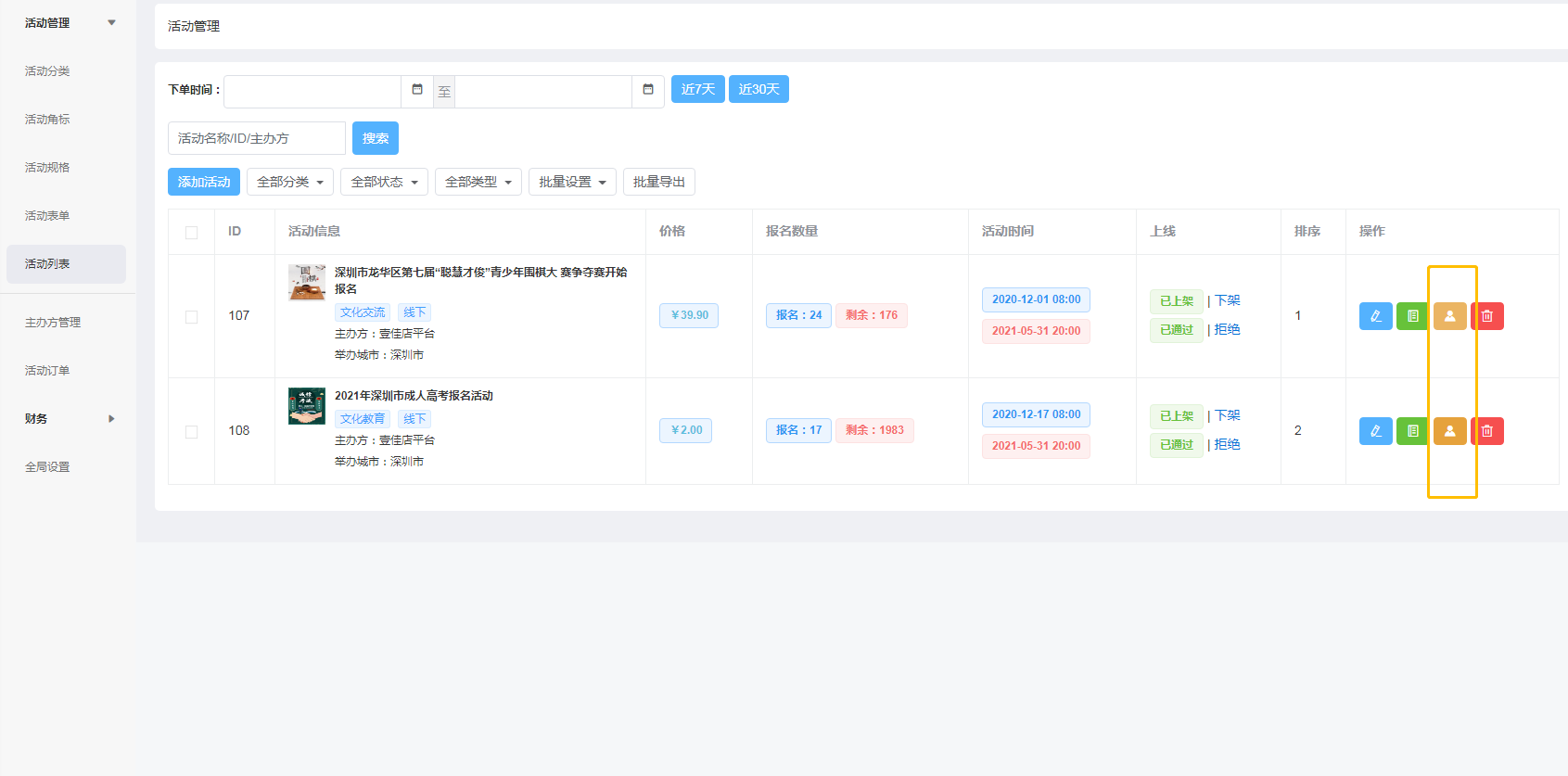1568x776 pixels.
Task: Select 活动列表 in sidebar
Action: pyautogui.click(x=66, y=264)
